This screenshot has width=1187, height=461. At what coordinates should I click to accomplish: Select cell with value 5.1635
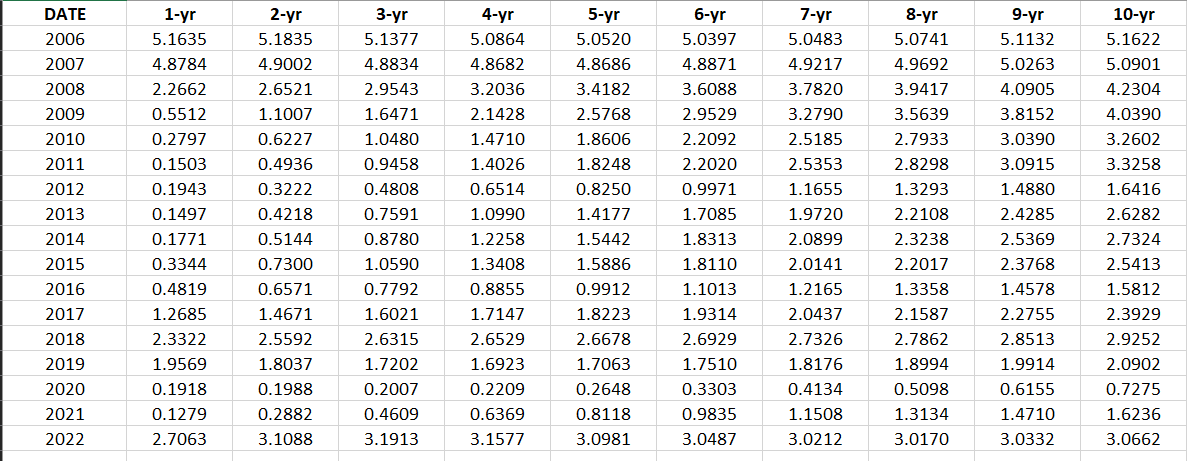pyautogui.click(x=179, y=39)
